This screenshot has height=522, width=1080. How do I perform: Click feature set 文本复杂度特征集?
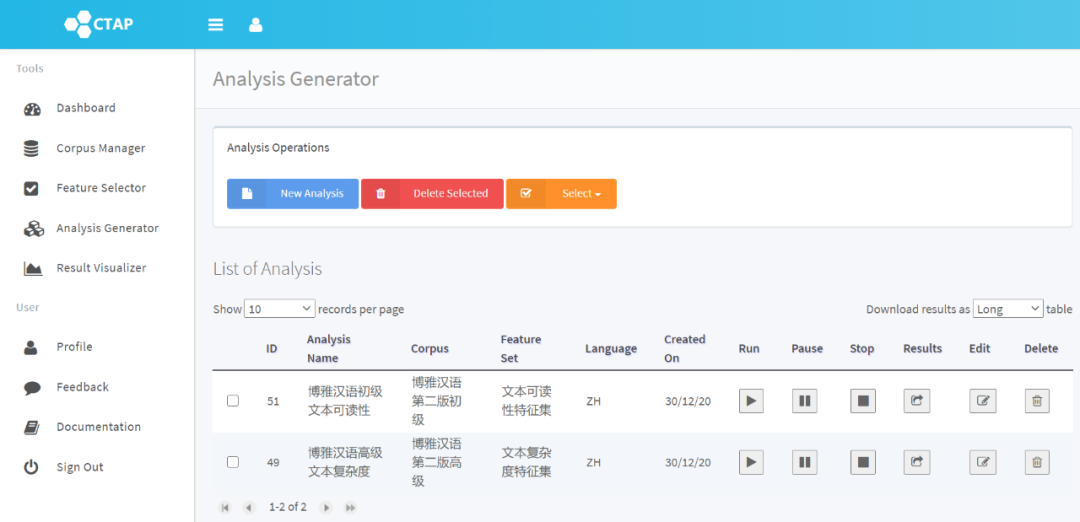526,462
